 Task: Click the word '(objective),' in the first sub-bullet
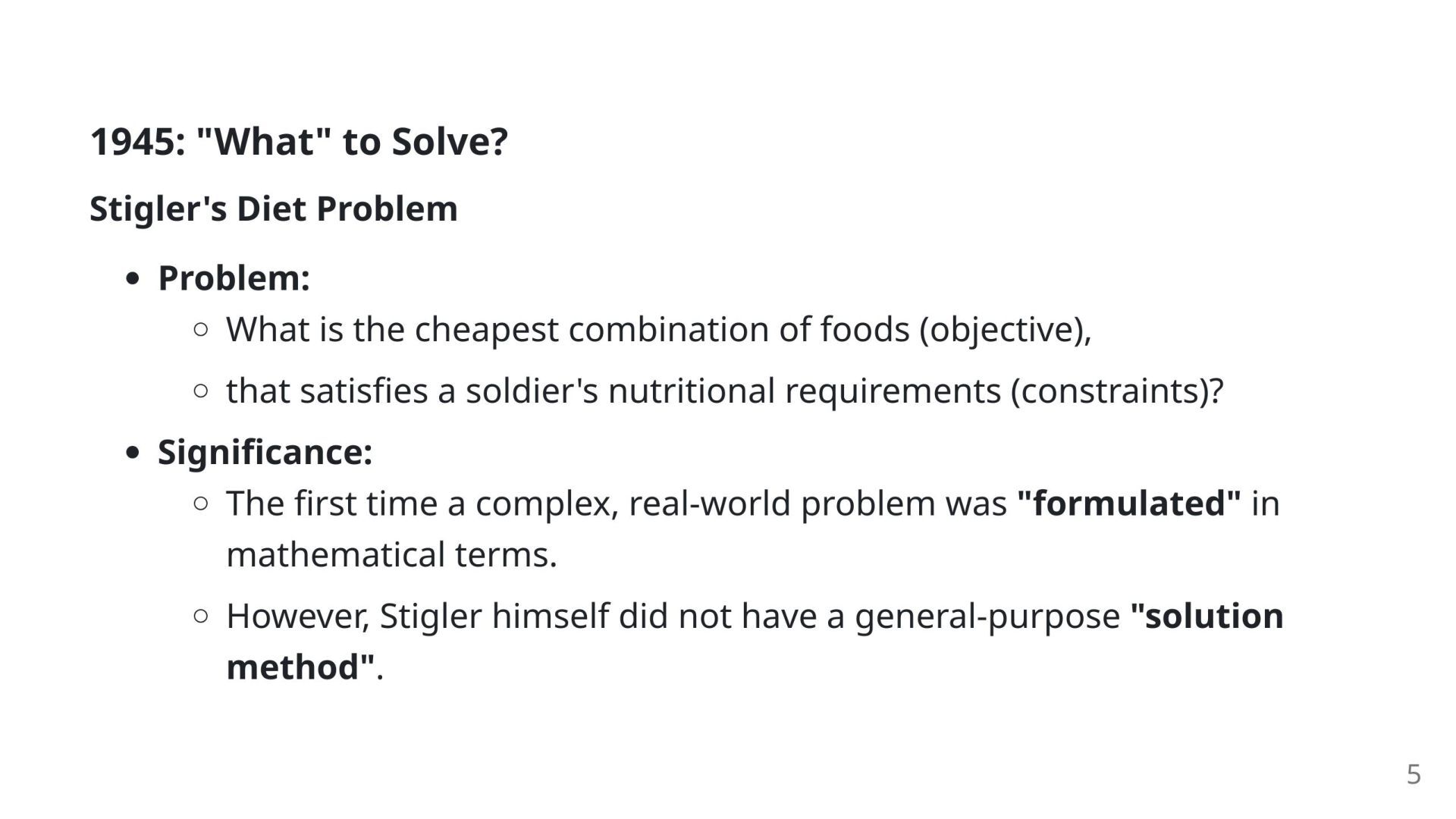tap(1005, 330)
